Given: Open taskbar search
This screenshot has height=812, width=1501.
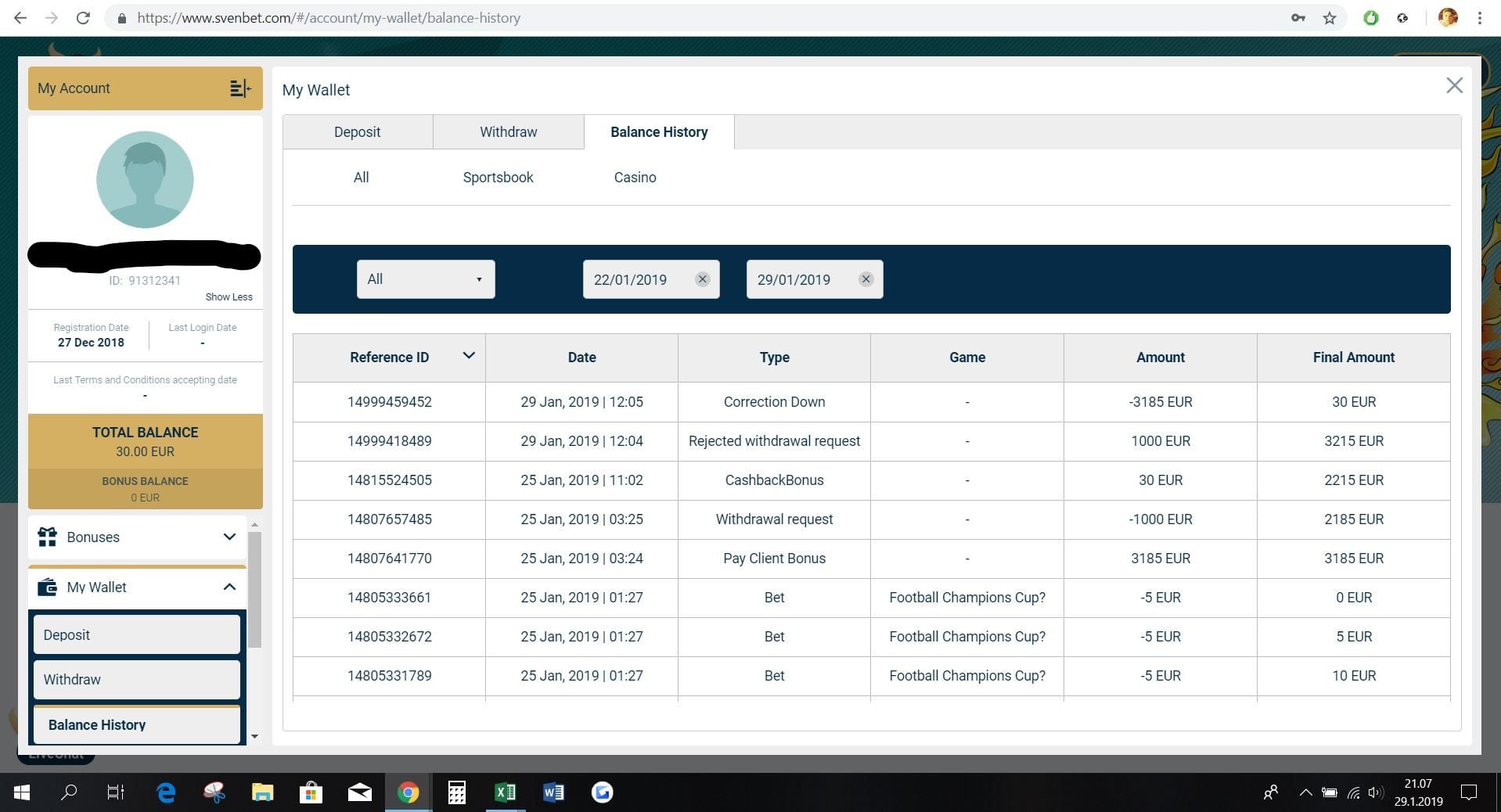Looking at the screenshot, I should 69,792.
